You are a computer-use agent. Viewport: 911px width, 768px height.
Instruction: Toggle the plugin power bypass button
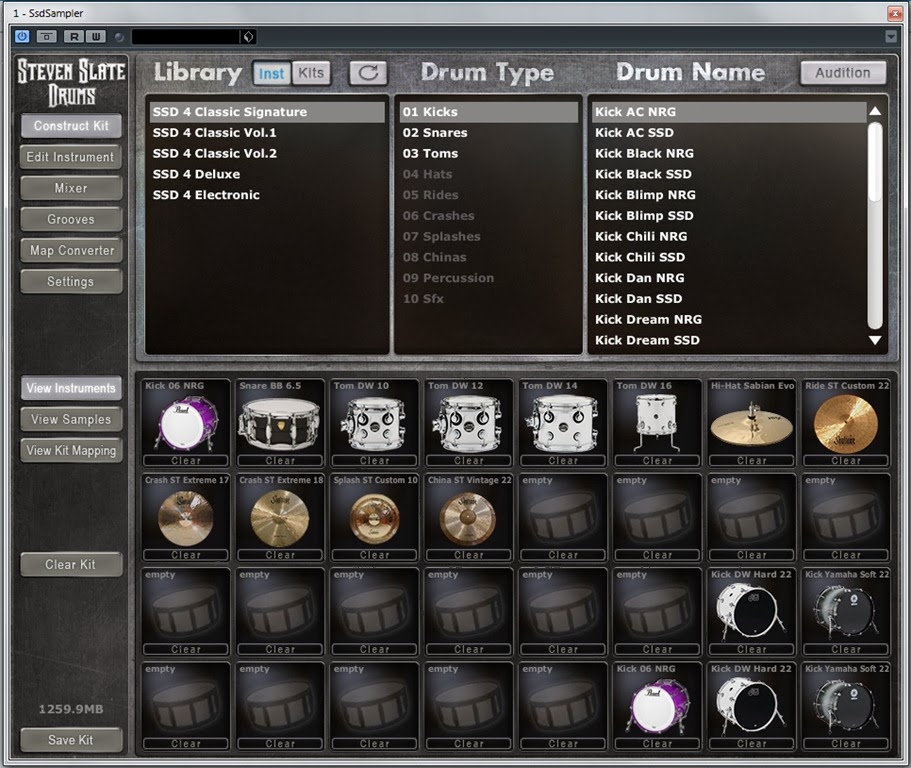click(x=22, y=37)
